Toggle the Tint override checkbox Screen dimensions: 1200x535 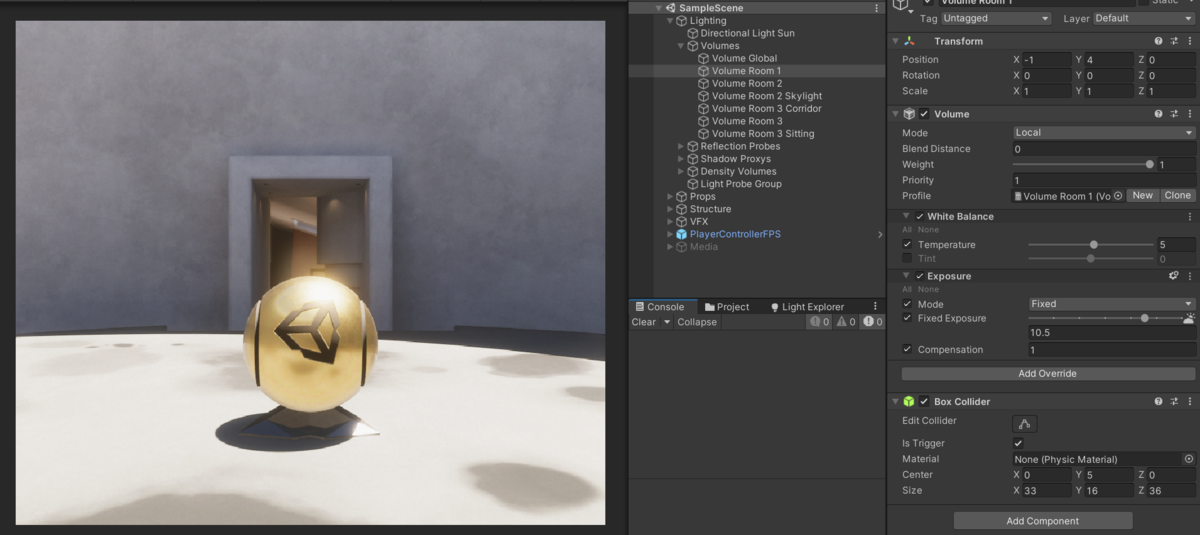pyautogui.click(x=907, y=259)
